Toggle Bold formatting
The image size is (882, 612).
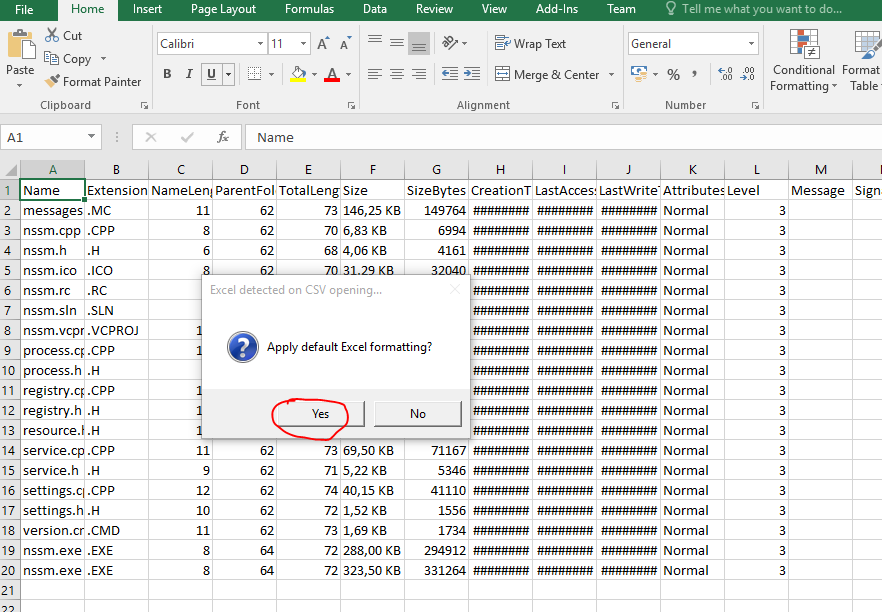point(167,74)
